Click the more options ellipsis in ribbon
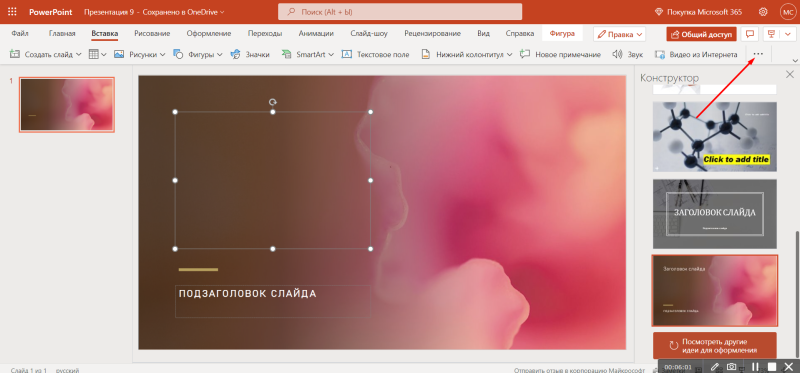Screen dimensions: 800x373 pos(758,54)
